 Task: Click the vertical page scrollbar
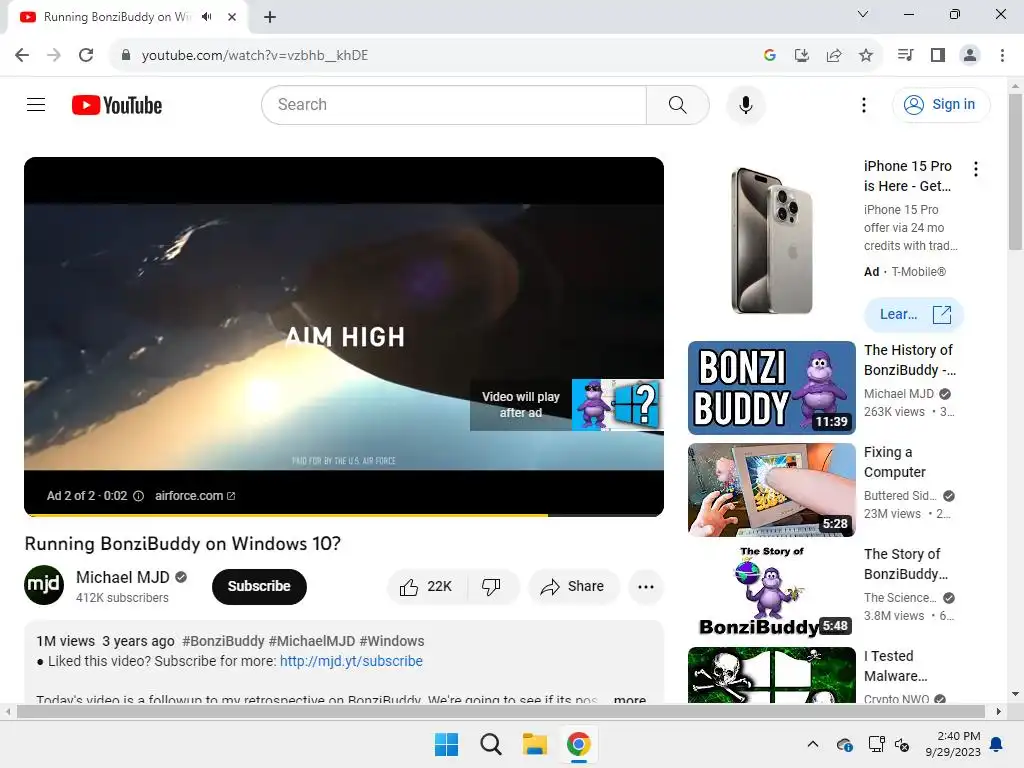tap(1015, 171)
